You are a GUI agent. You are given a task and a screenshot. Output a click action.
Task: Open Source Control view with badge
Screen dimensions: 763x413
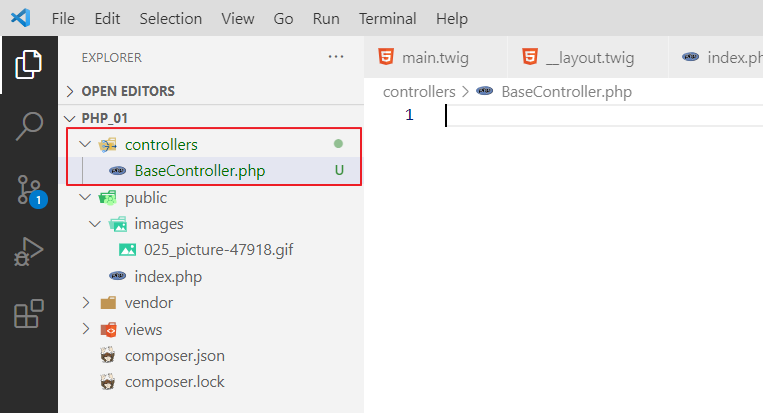click(x=28, y=190)
